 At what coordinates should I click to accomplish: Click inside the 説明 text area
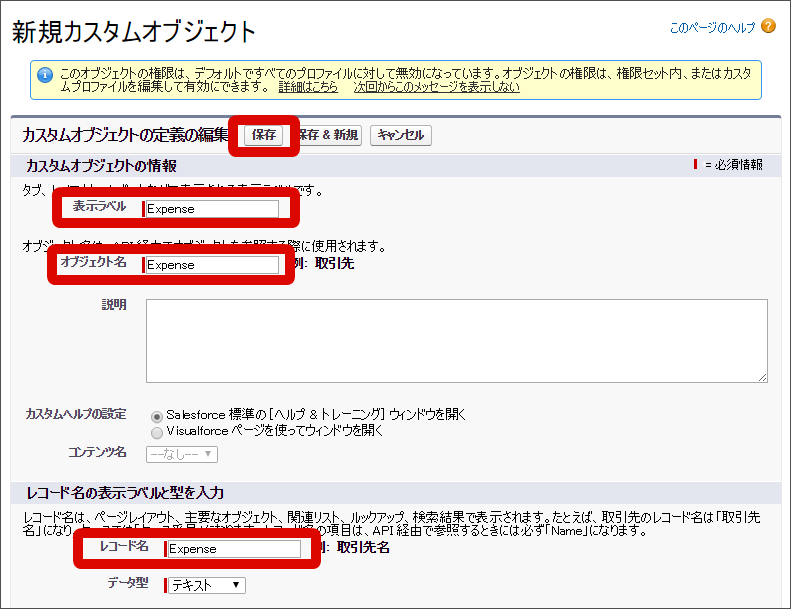coord(457,341)
